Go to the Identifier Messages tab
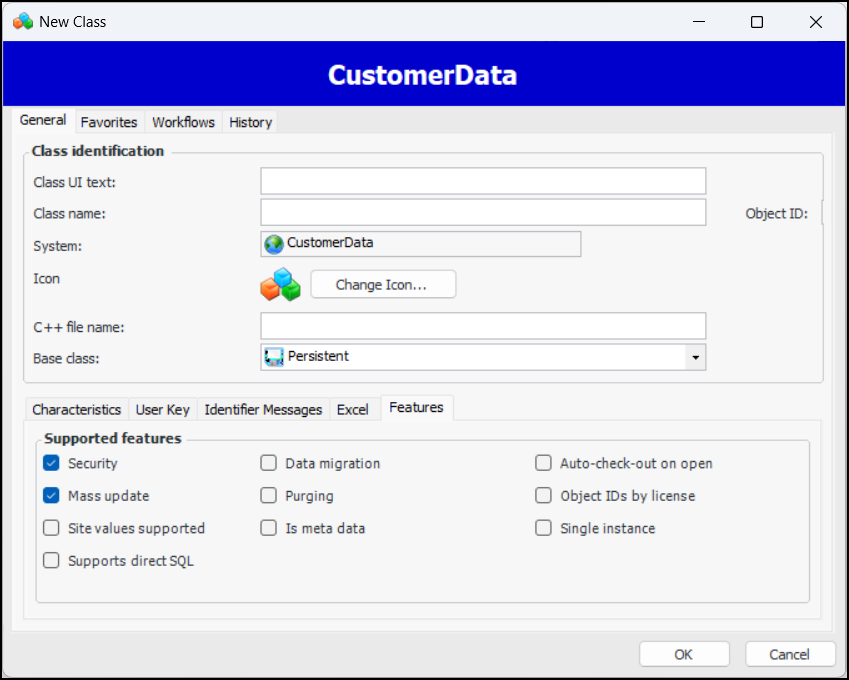Viewport: 849px width, 680px height. pyautogui.click(x=263, y=410)
